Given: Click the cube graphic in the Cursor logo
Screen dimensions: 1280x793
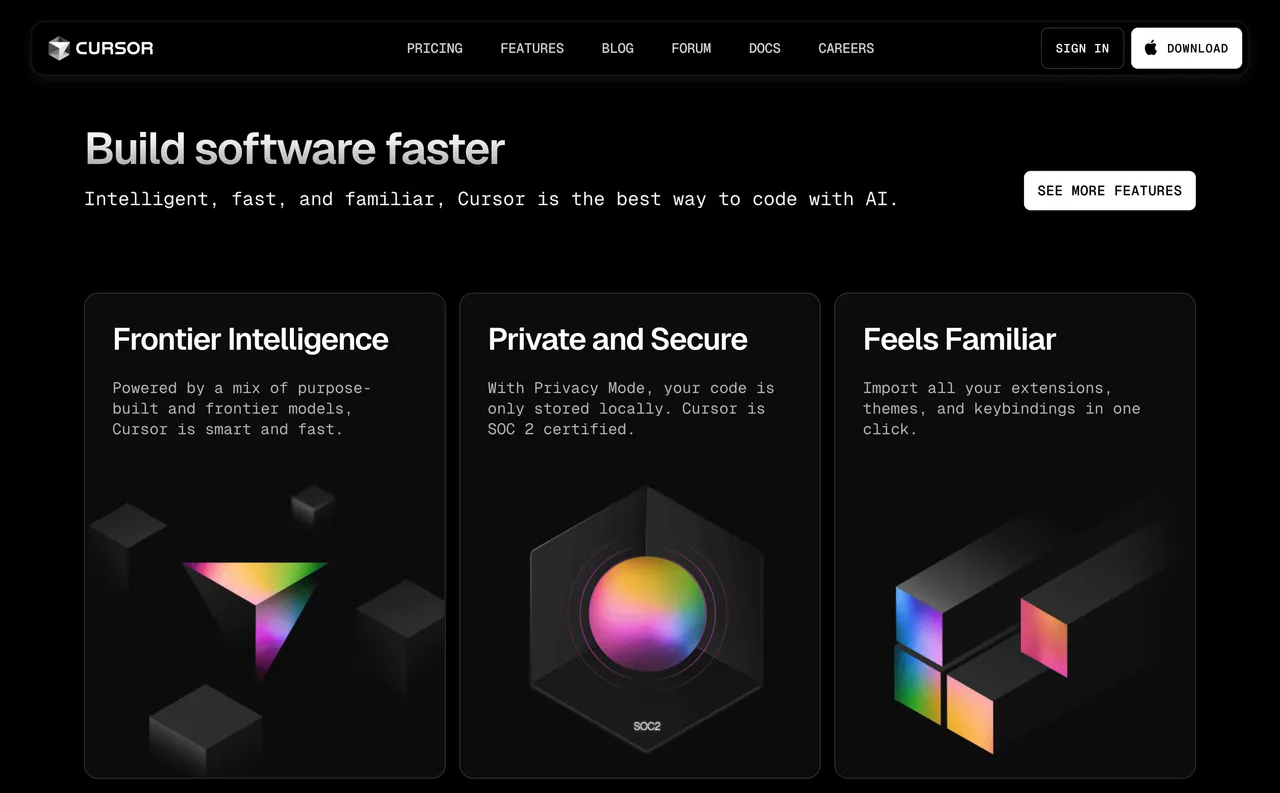Looking at the screenshot, I should [x=59, y=48].
